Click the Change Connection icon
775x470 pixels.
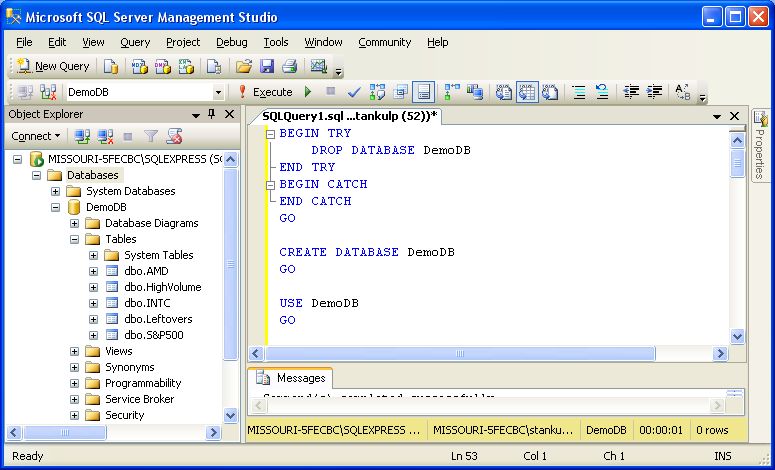click(x=47, y=92)
